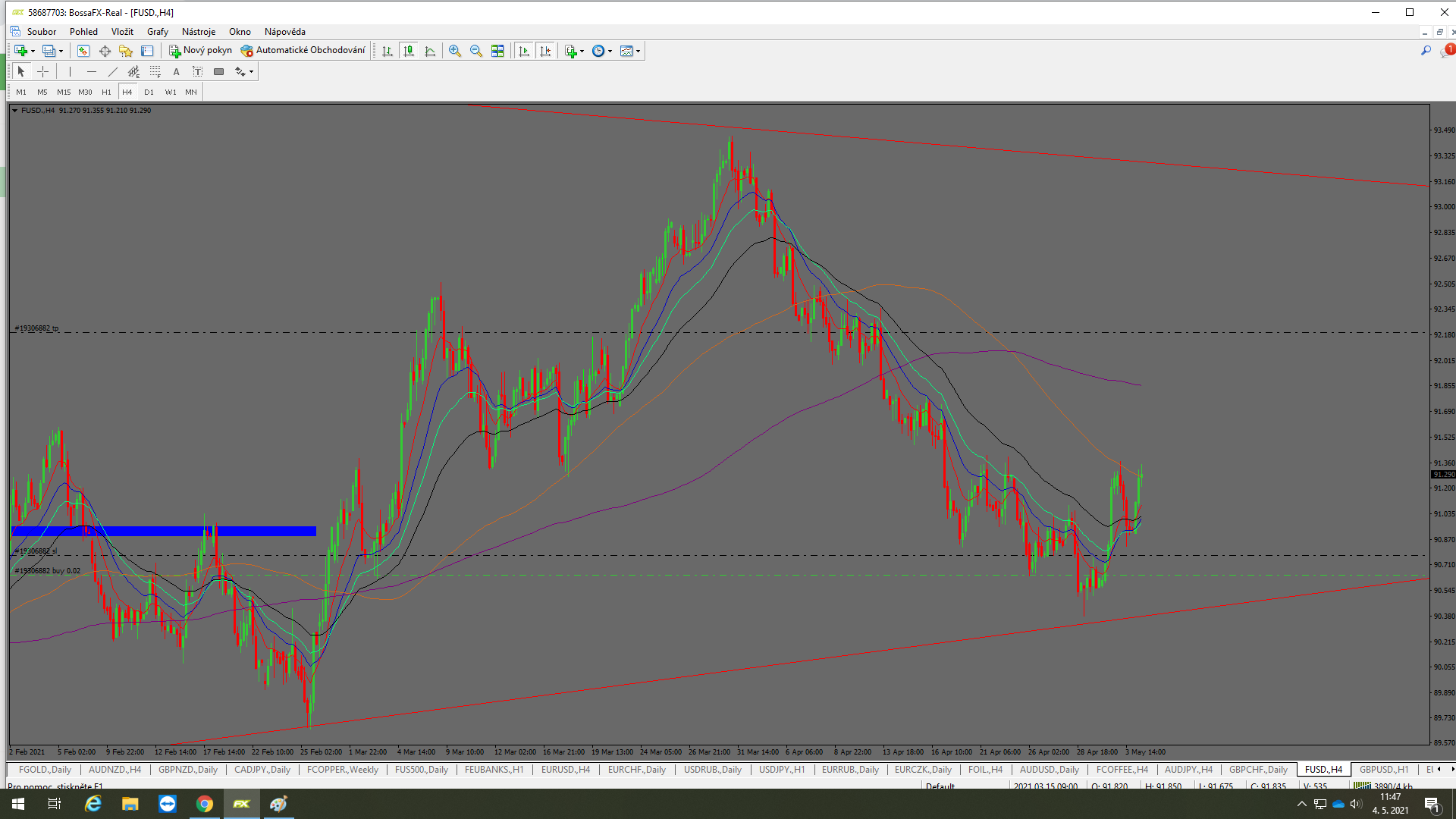Open the Nástroje menu
This screenshot has height=819, width=1456.
click(x=199, y=31)
